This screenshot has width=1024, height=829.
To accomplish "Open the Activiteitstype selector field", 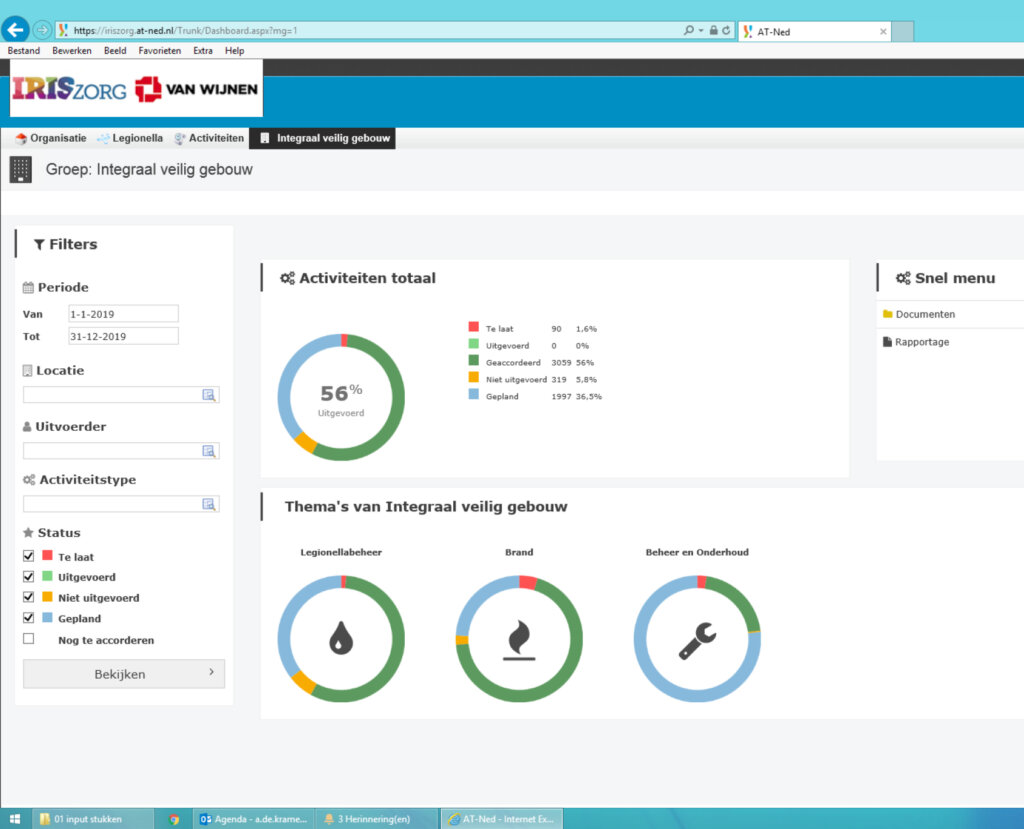I will pos(112,504).
